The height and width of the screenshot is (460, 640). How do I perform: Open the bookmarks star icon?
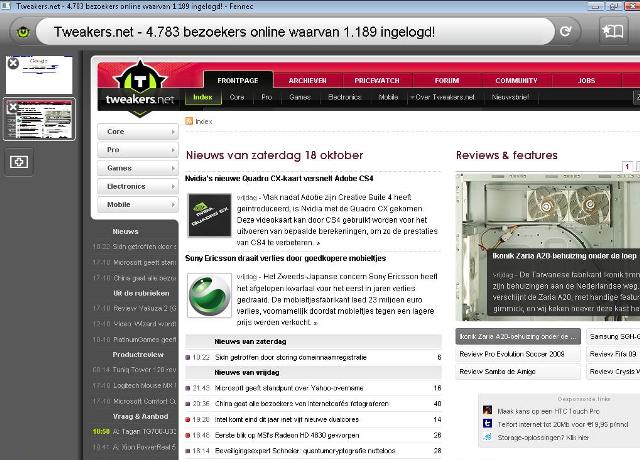pos(613,31)
